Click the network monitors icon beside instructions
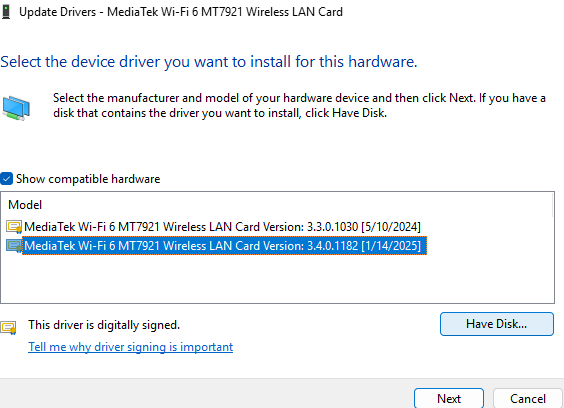This screenshot has height=408, width=564. click(16, 108)
